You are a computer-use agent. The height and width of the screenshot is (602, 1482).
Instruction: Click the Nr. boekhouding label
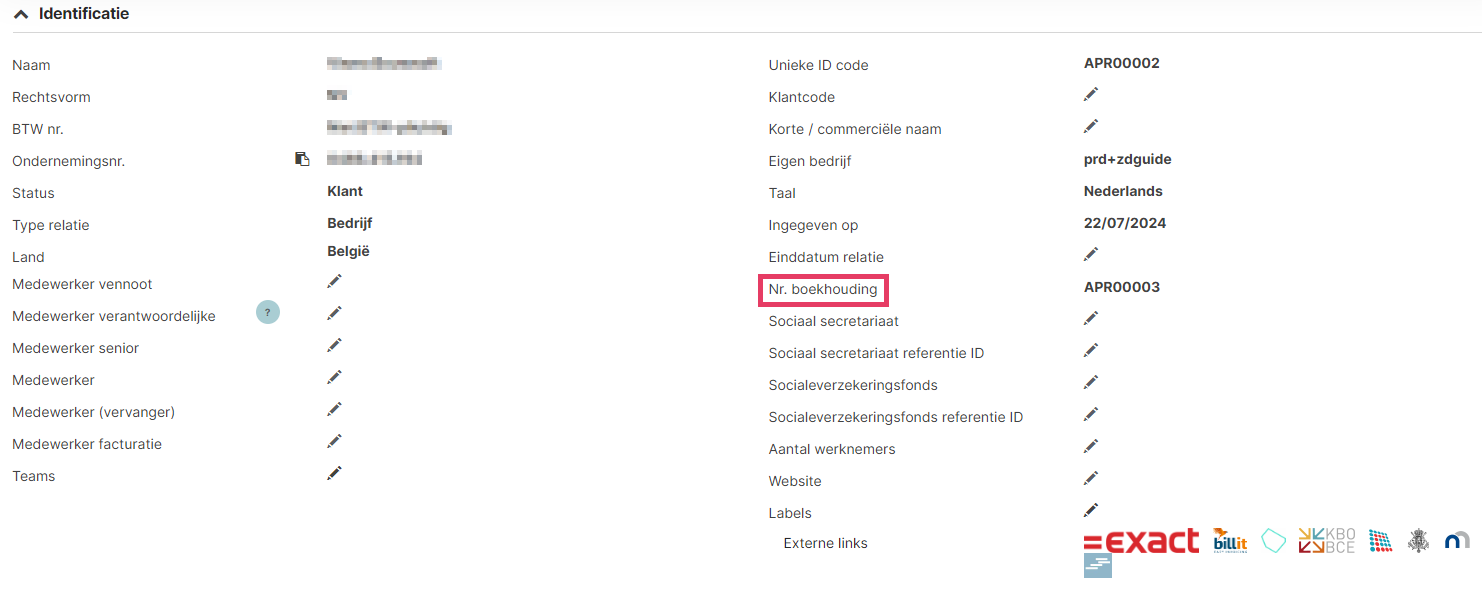[823, 290]
